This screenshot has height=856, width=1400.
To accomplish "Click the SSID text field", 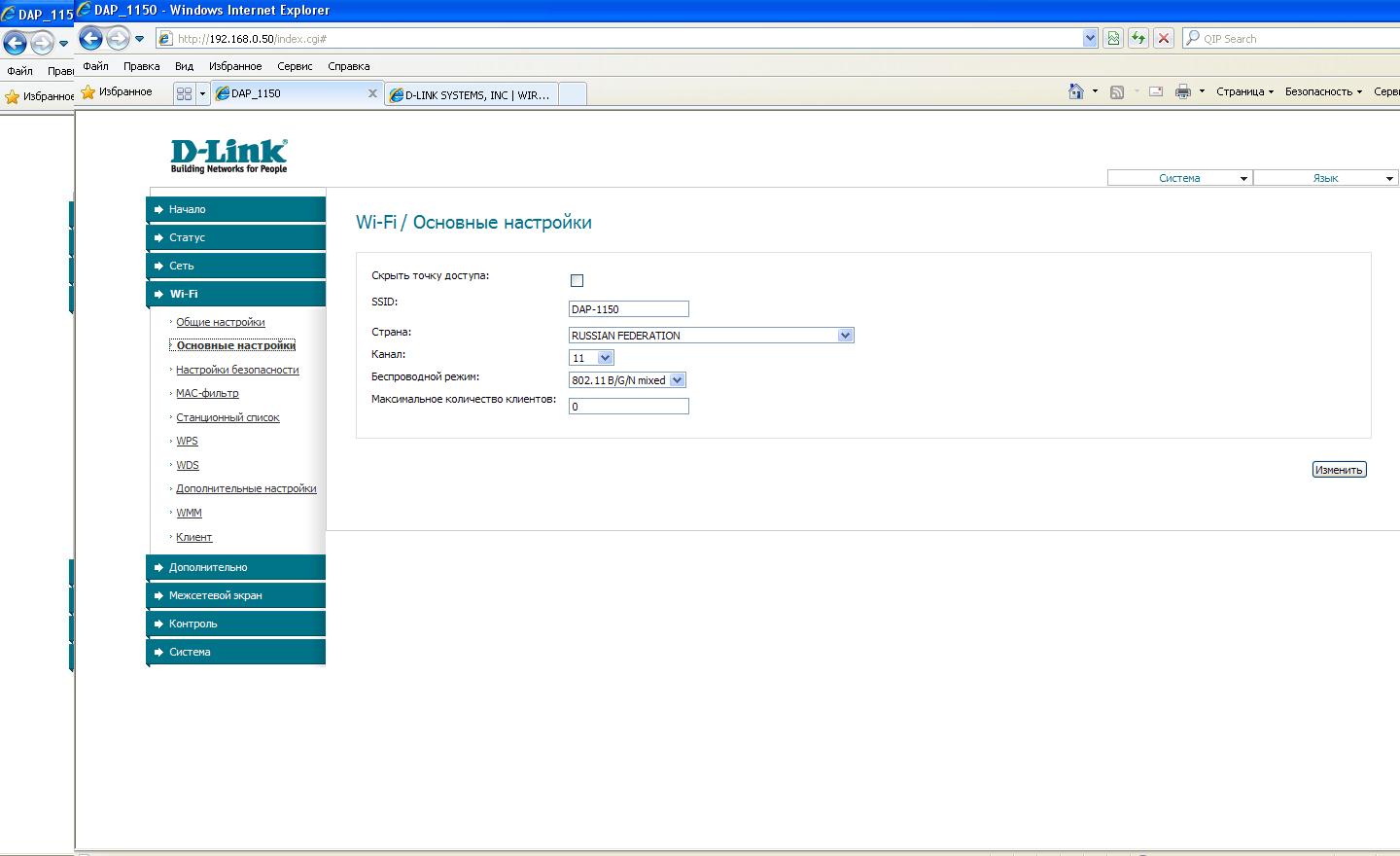I will [x=628, y=309].
